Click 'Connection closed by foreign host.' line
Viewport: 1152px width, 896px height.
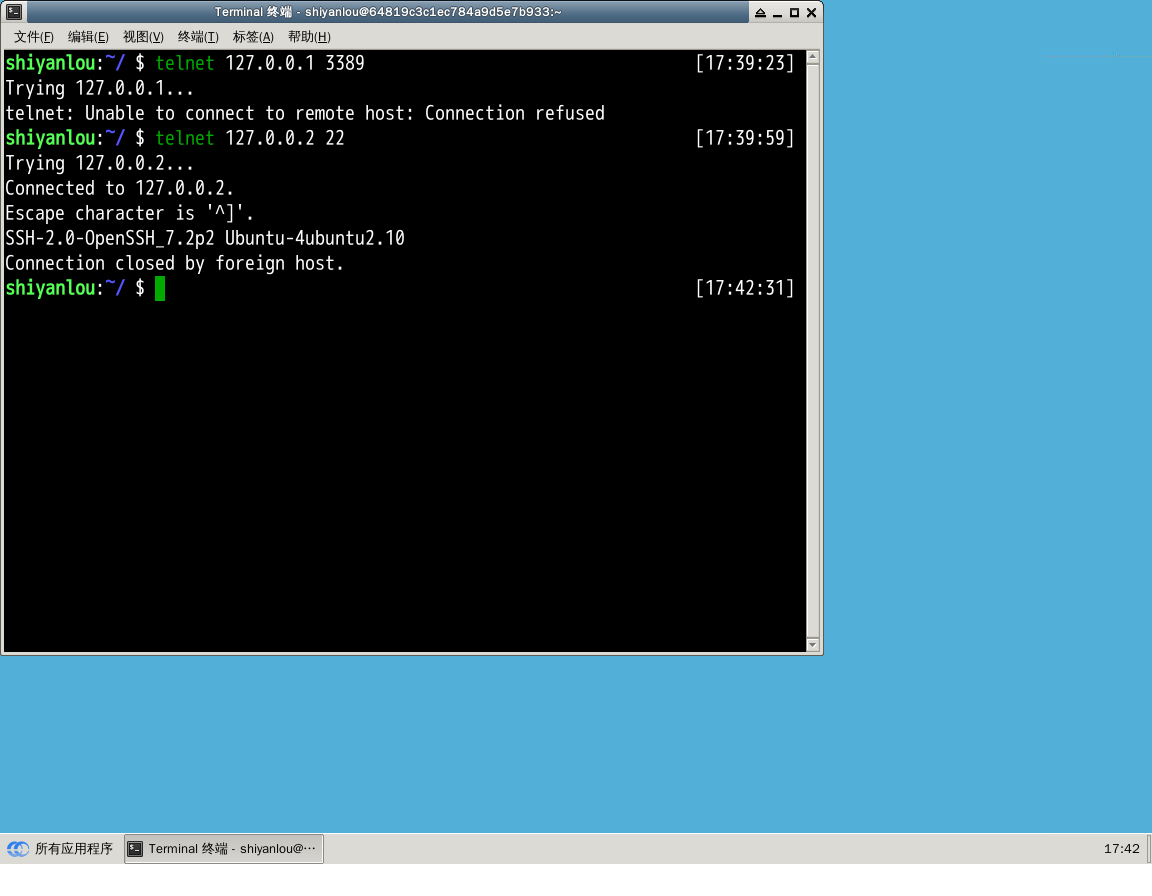tap(174, 263)
